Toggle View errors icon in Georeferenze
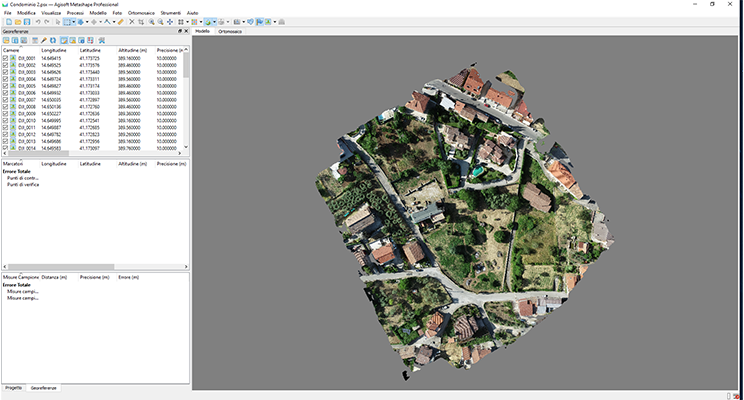The width and height of the screenshot is (744, 400). pyautogui.click(x=73, y=41)
